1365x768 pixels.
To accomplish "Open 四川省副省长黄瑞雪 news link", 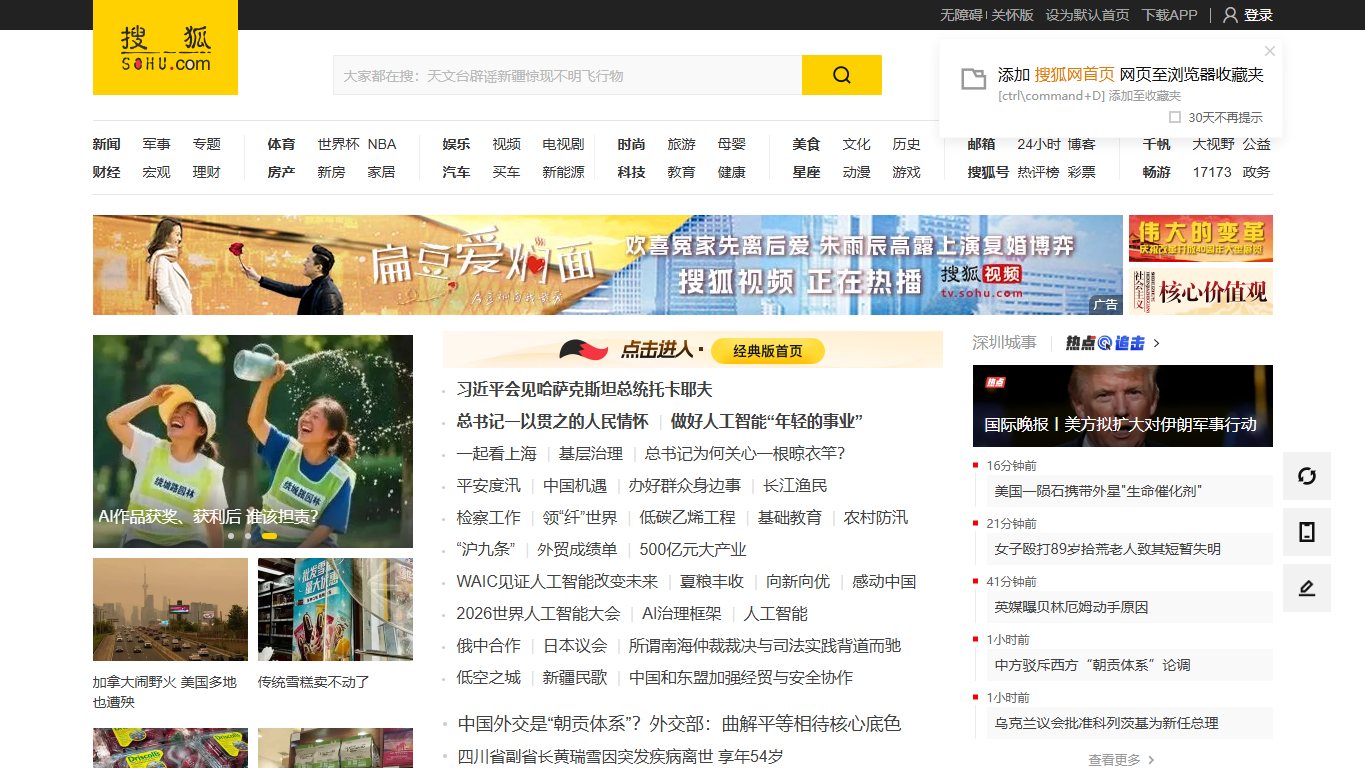I will [620, 756].
